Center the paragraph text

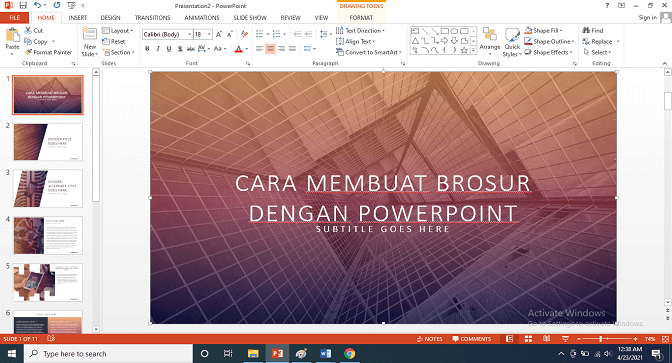click(270, 48)
